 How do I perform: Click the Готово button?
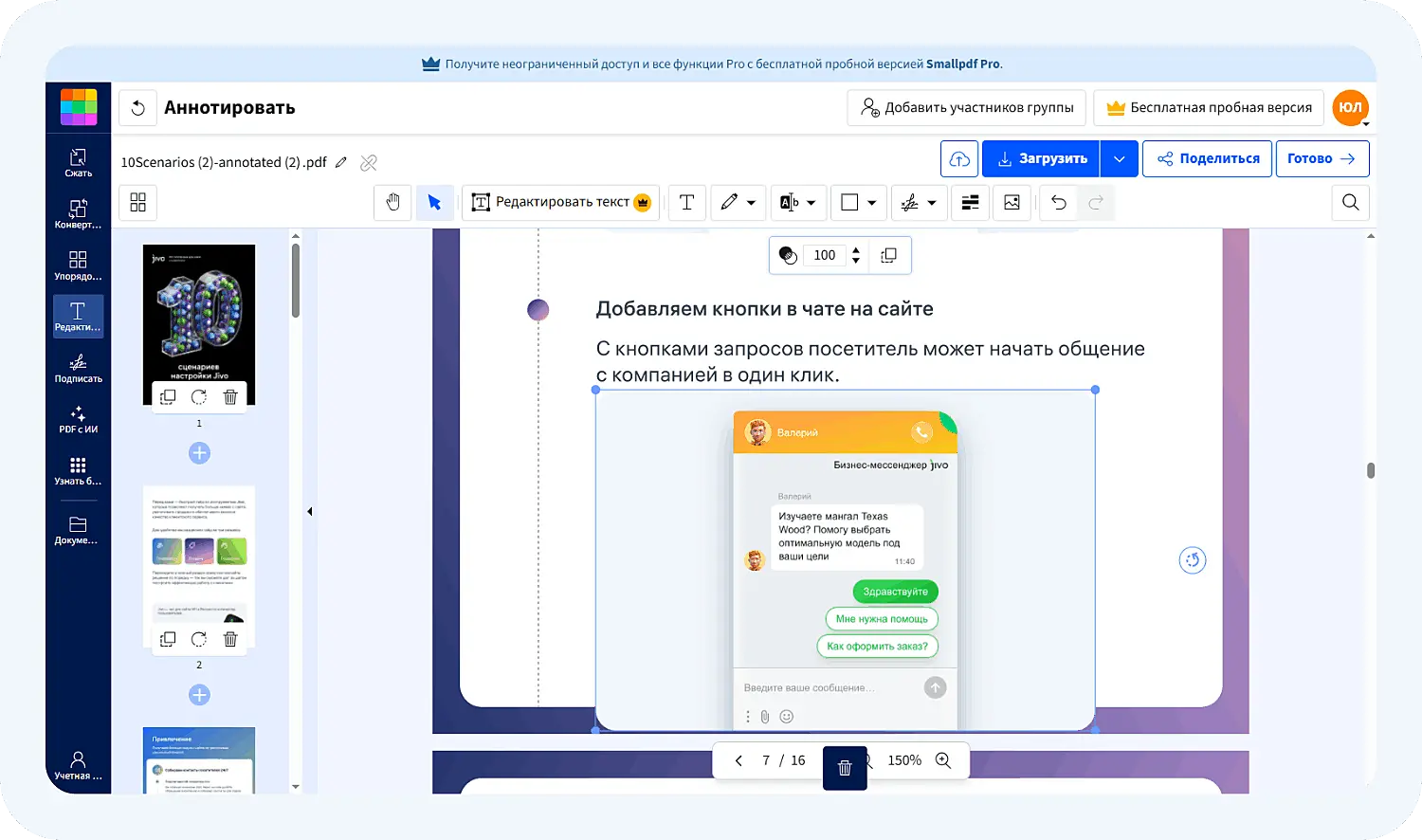click(1322, 158)
